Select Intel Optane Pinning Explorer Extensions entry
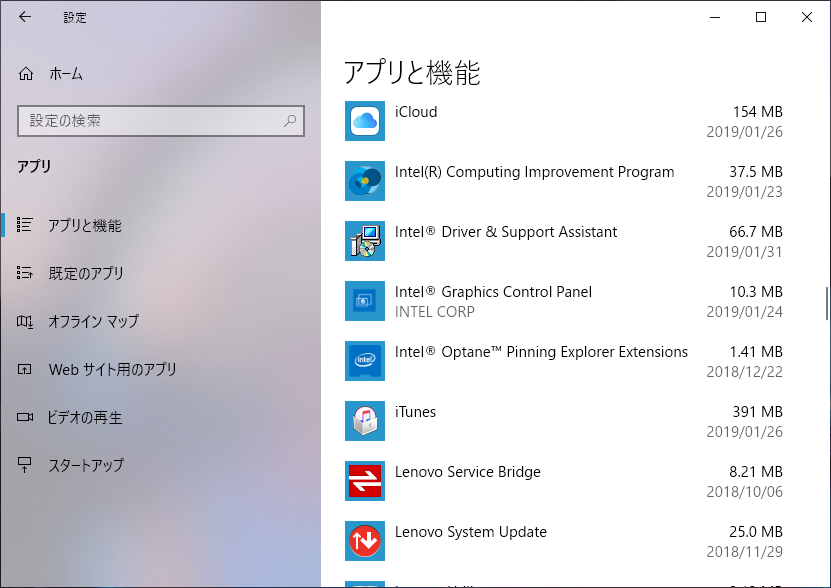 pyautogui.click(x=541, y=352)
